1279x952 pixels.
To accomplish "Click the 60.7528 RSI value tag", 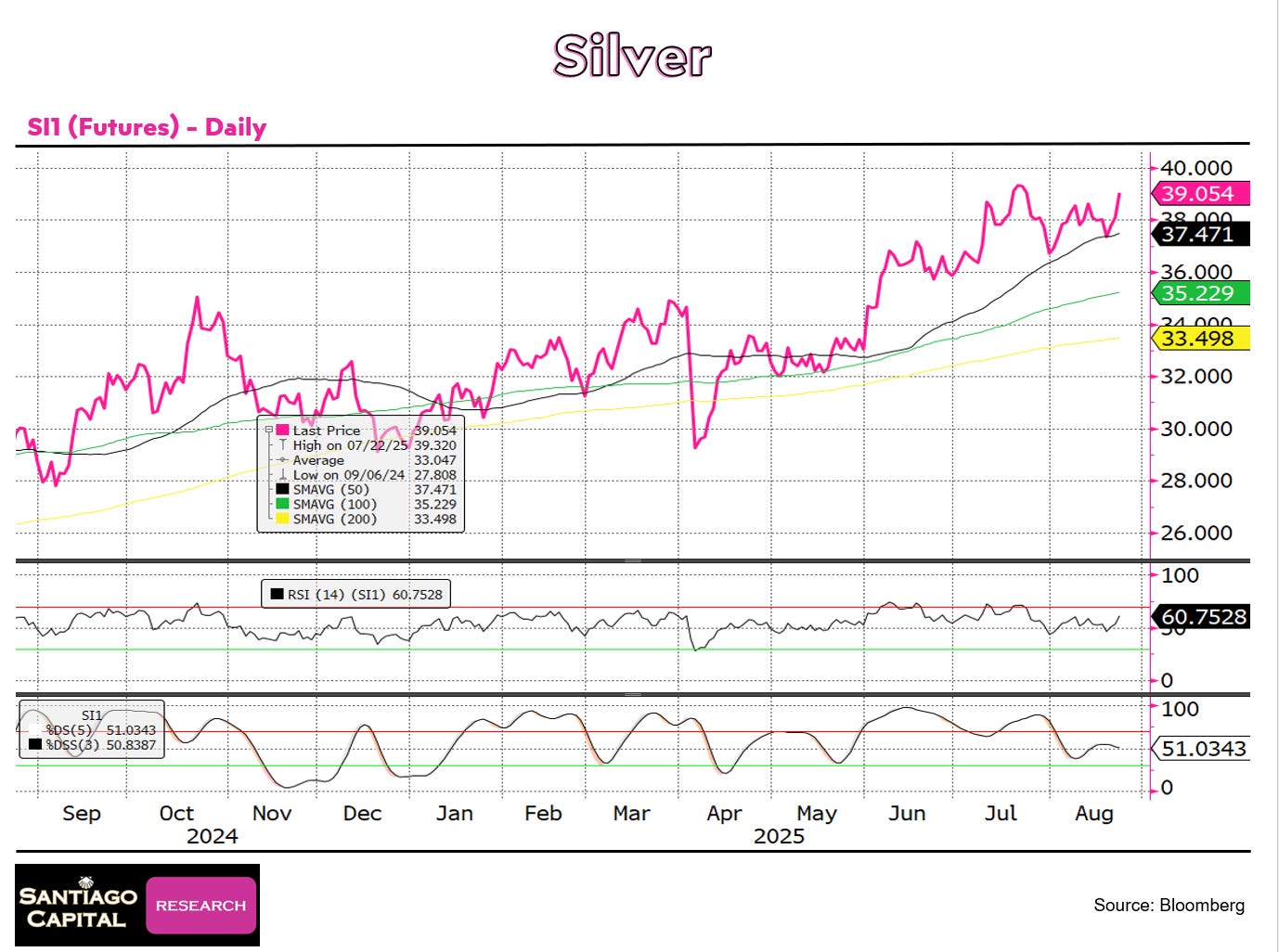I will [x=1202, y=617].
